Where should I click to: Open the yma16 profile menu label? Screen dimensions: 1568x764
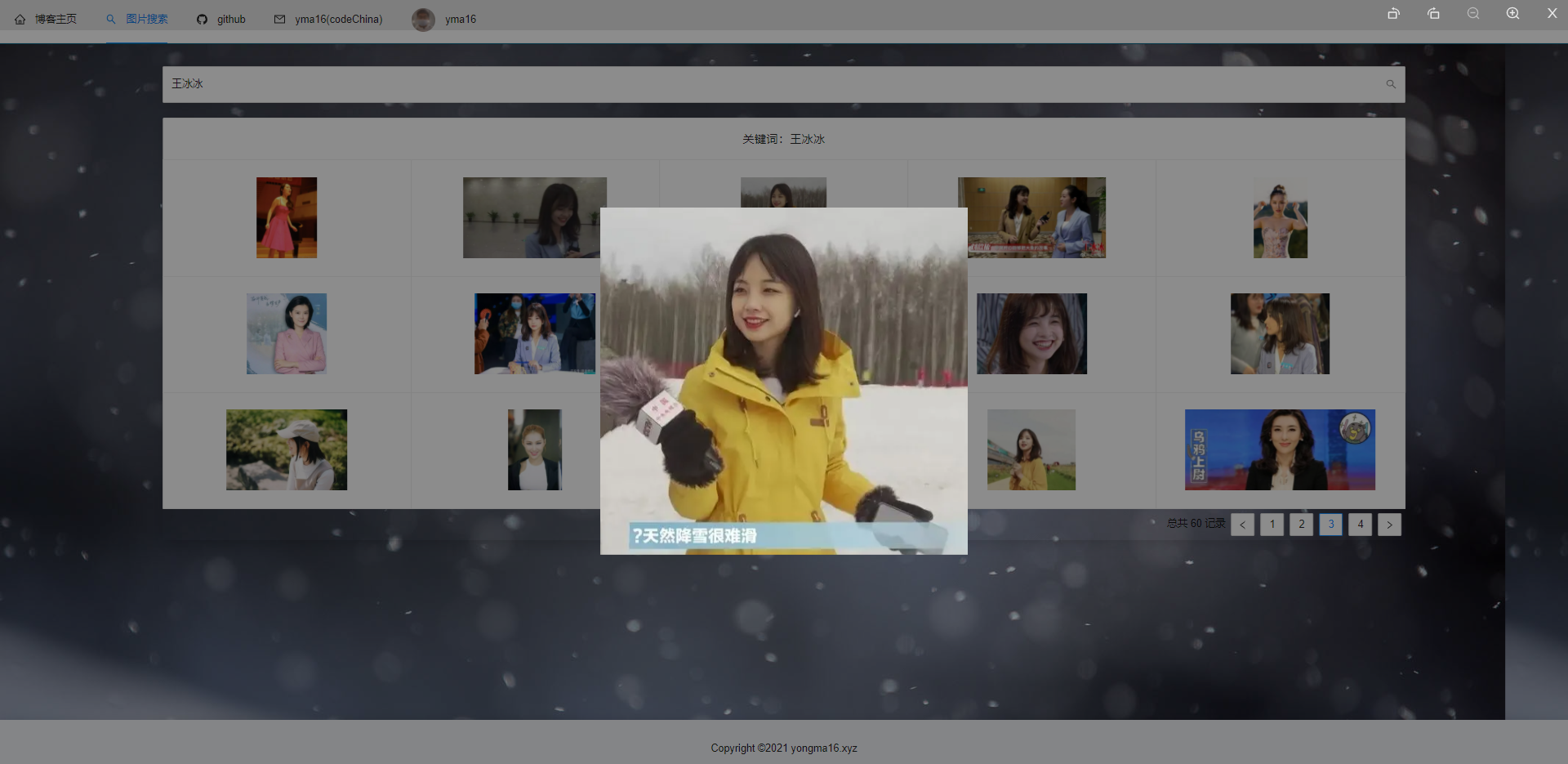461,19
